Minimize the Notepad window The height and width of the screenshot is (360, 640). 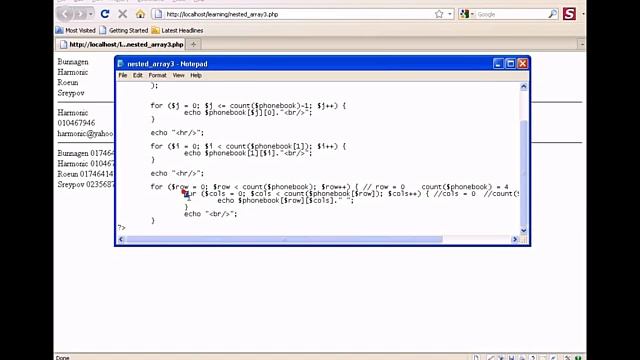498,64
